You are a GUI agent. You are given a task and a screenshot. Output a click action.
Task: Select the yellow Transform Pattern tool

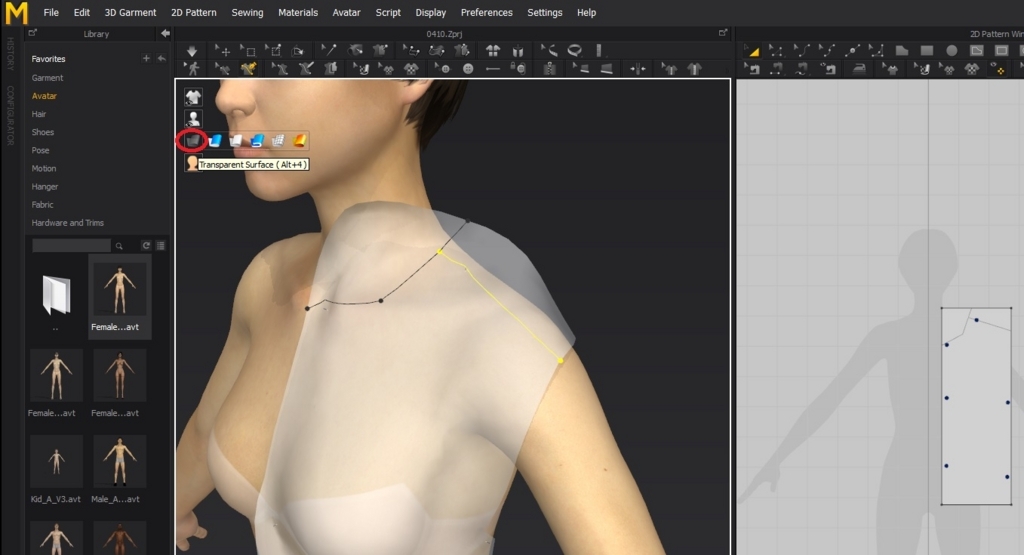pos(752,51)
